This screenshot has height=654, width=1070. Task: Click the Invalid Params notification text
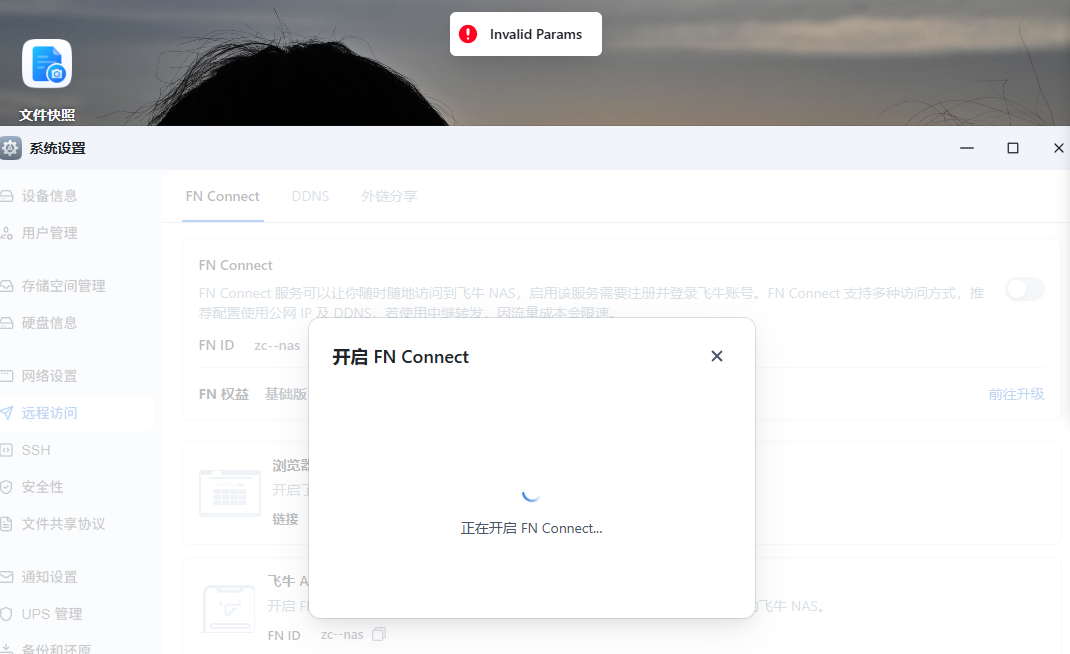tap(536, 34)
